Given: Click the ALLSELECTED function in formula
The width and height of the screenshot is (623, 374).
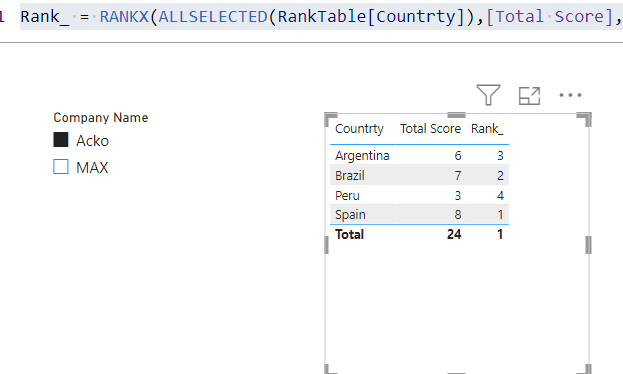Looking at the screenshot, I should [213, 17].
